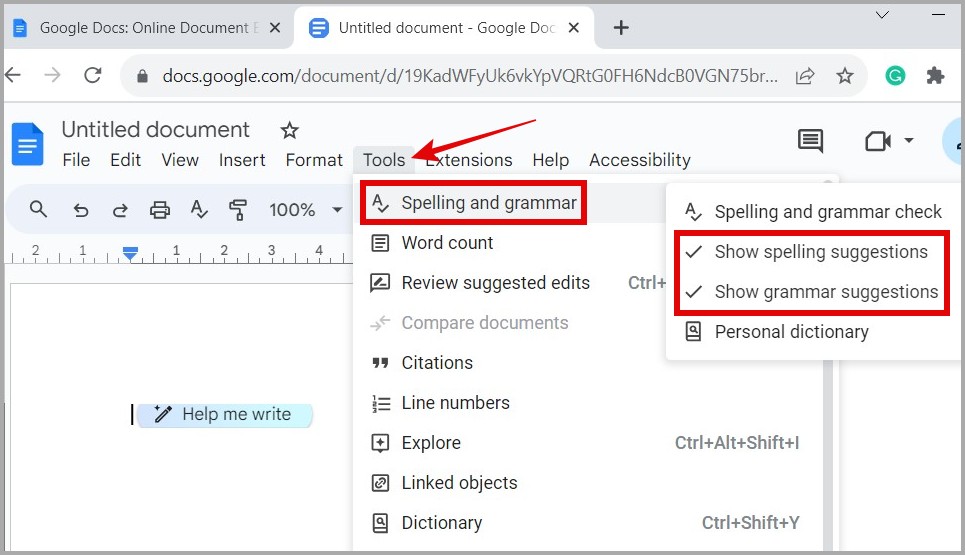This screenshot has height=555, width=965.
Task: Click Dictionary icon in Tools menu
Action: click(x=380, y=523)
